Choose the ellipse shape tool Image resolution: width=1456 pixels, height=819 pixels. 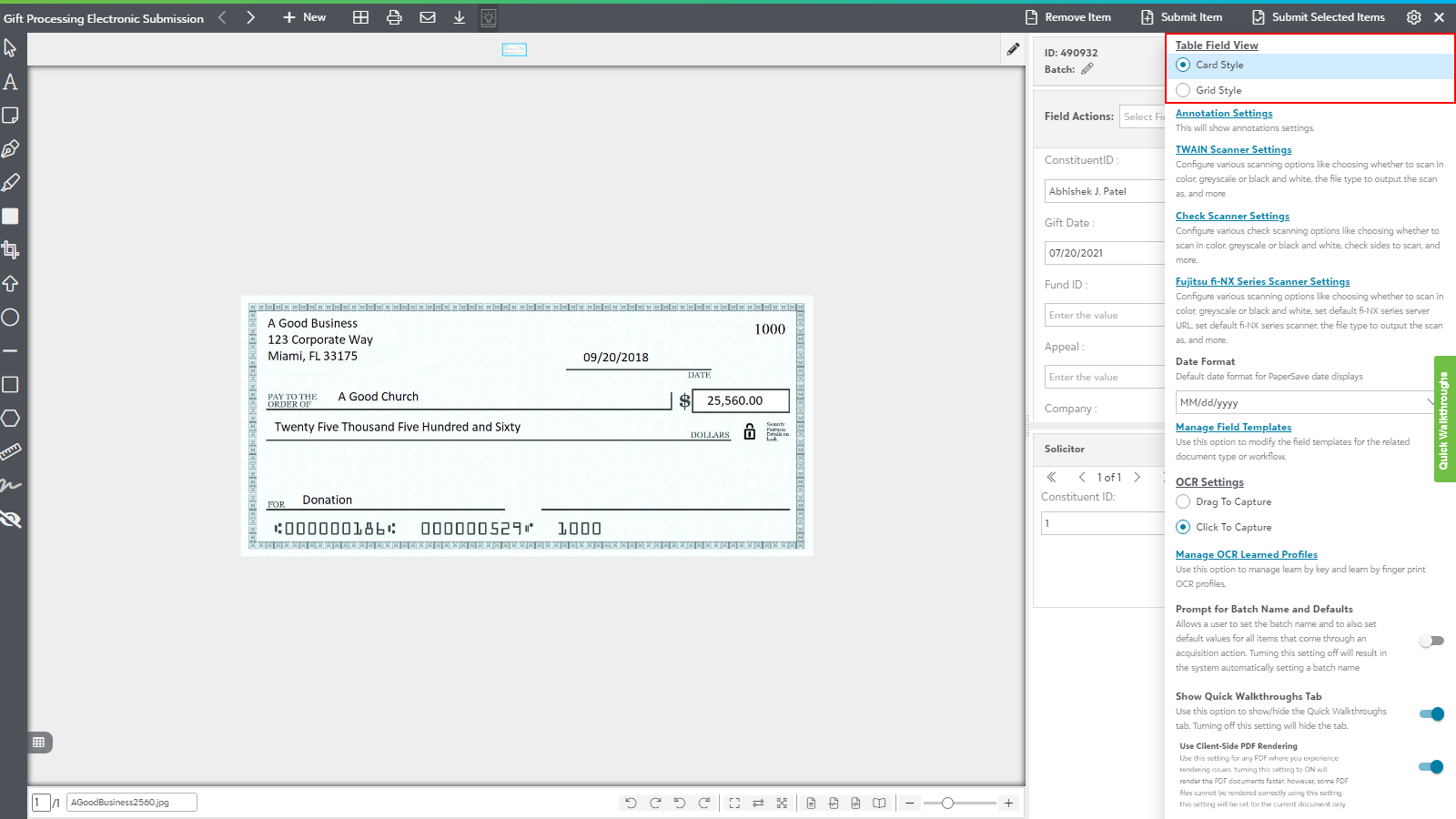10,317
